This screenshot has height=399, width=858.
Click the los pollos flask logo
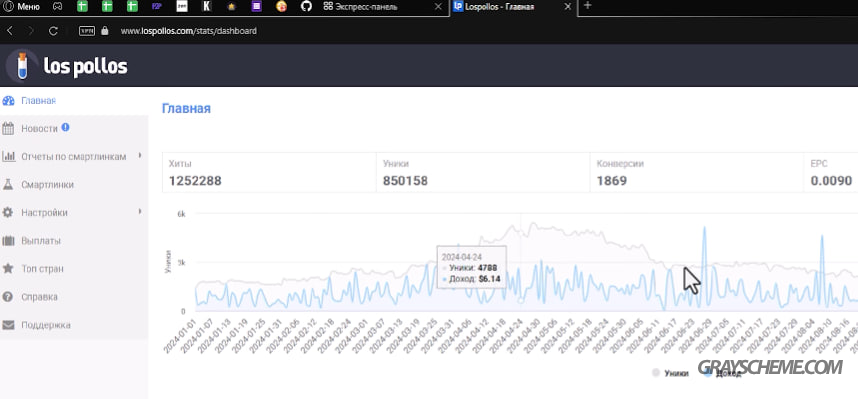click(x=22, y=66)
